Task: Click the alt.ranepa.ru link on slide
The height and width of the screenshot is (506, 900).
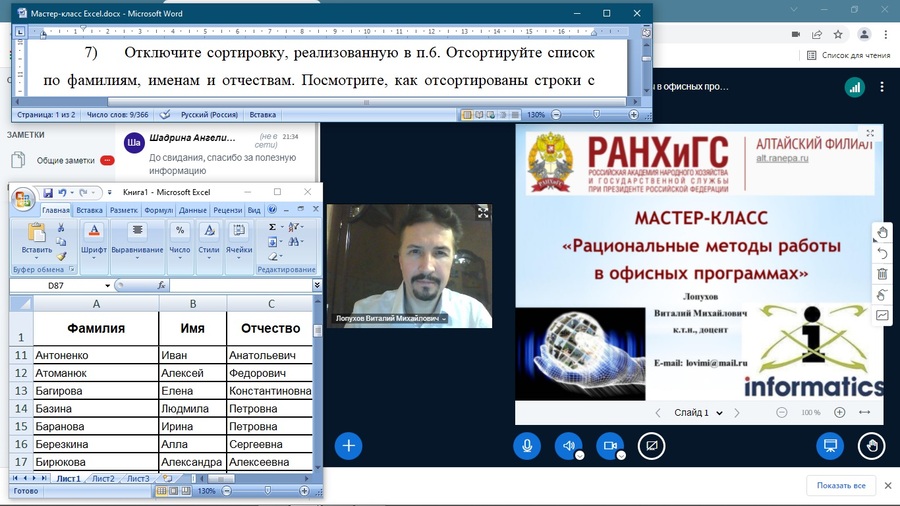Action: [782, 158]
